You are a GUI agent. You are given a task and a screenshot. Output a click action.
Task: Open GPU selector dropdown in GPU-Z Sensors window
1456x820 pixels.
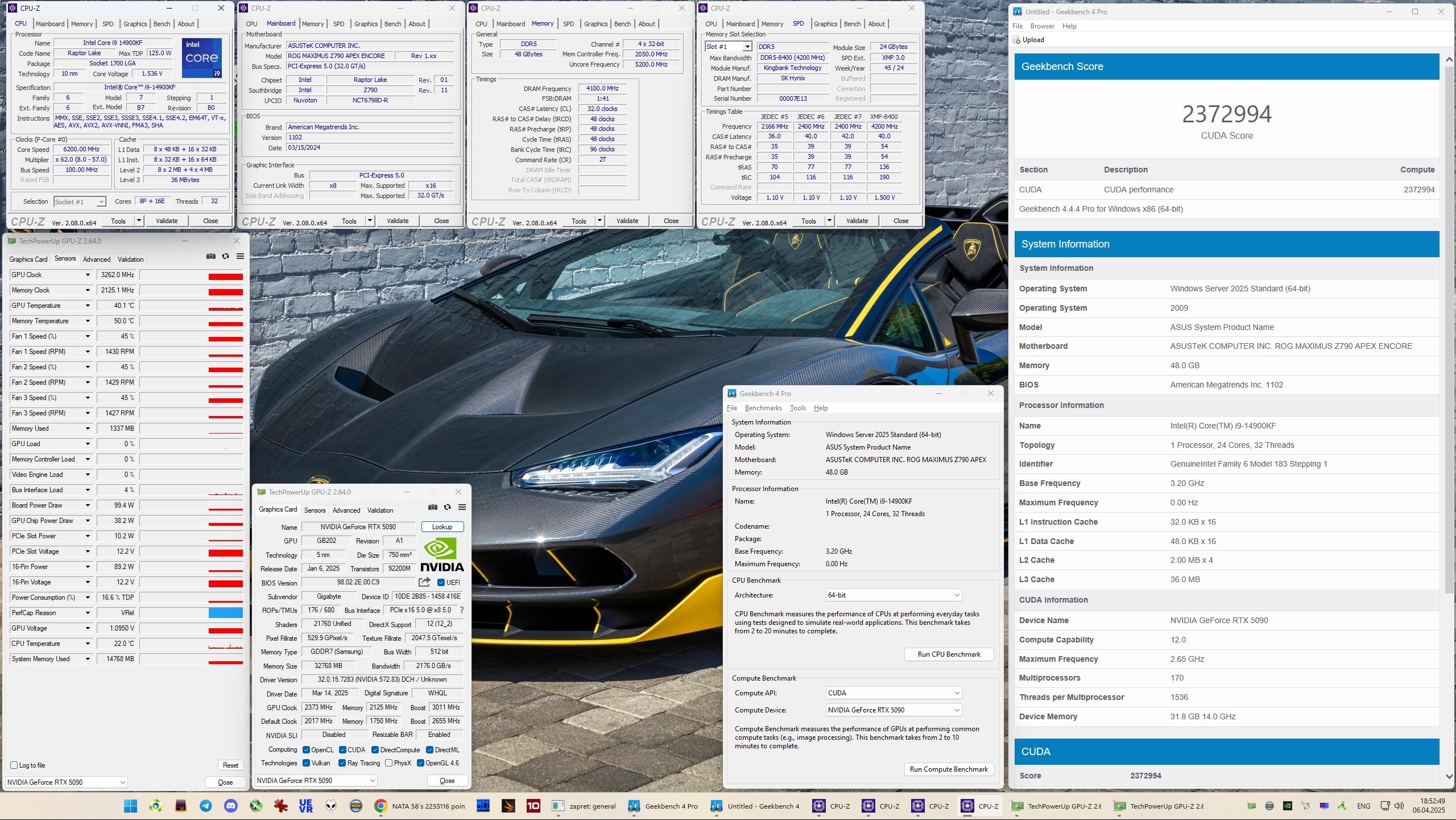pyautogui.click(x=66, y=782)
